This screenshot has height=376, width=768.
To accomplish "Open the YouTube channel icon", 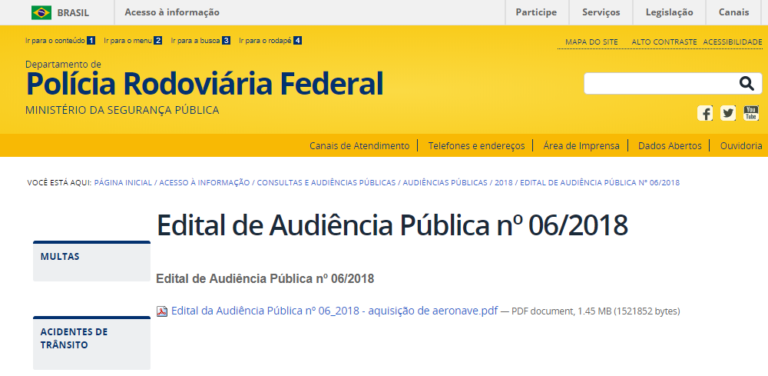I will 751,114.
